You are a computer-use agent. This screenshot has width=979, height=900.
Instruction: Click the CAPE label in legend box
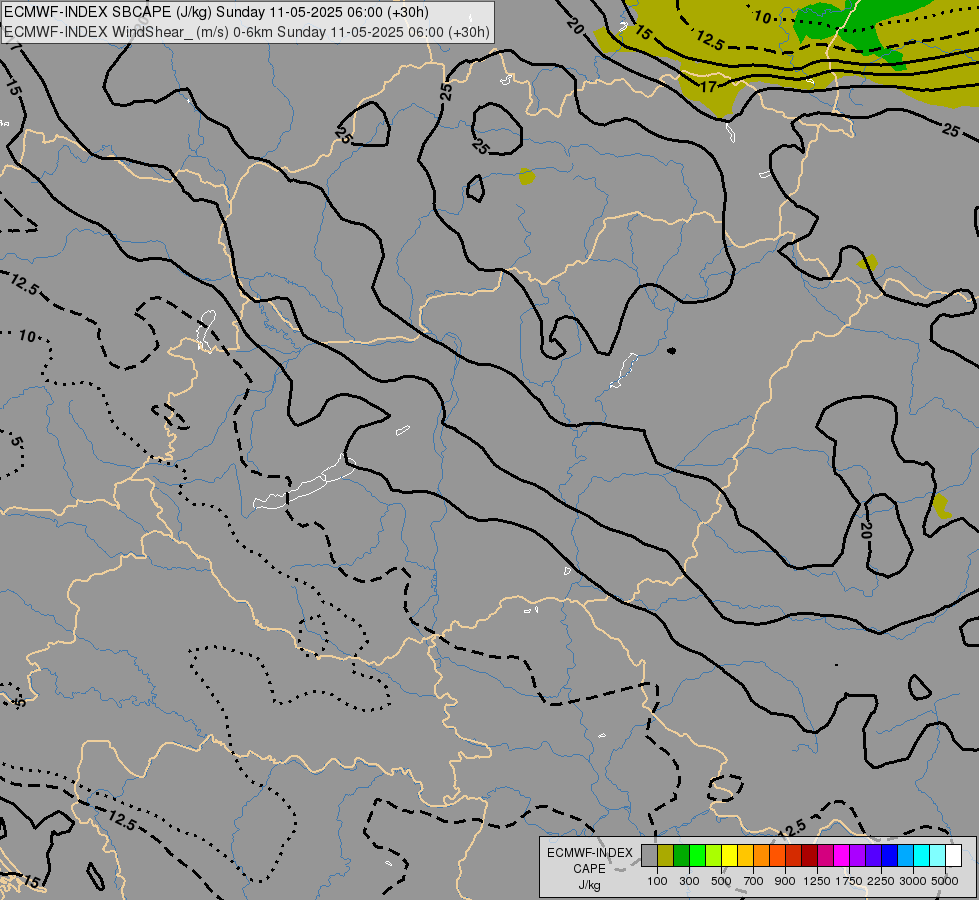point(589,869)
